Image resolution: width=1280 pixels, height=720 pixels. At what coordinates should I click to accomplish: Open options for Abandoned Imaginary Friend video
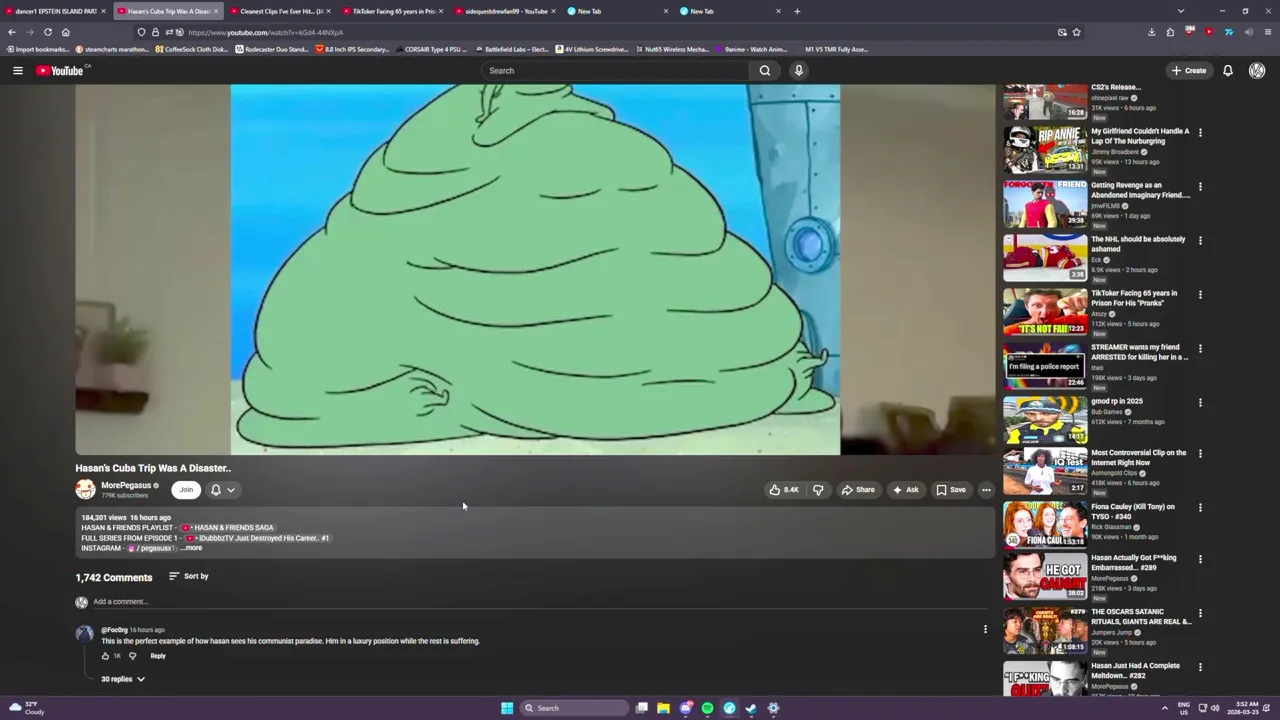(x=1200, y=186)
